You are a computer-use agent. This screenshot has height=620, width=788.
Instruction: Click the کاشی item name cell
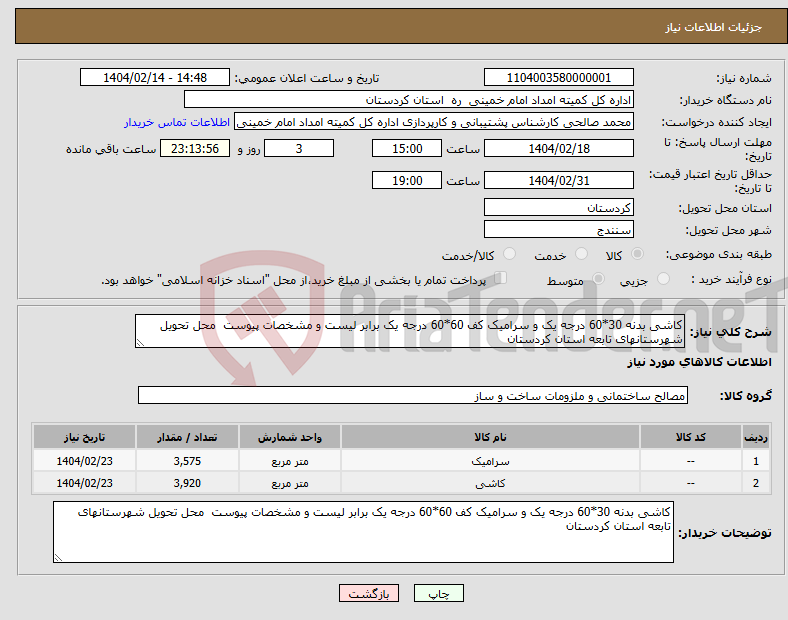pos(490,483)
